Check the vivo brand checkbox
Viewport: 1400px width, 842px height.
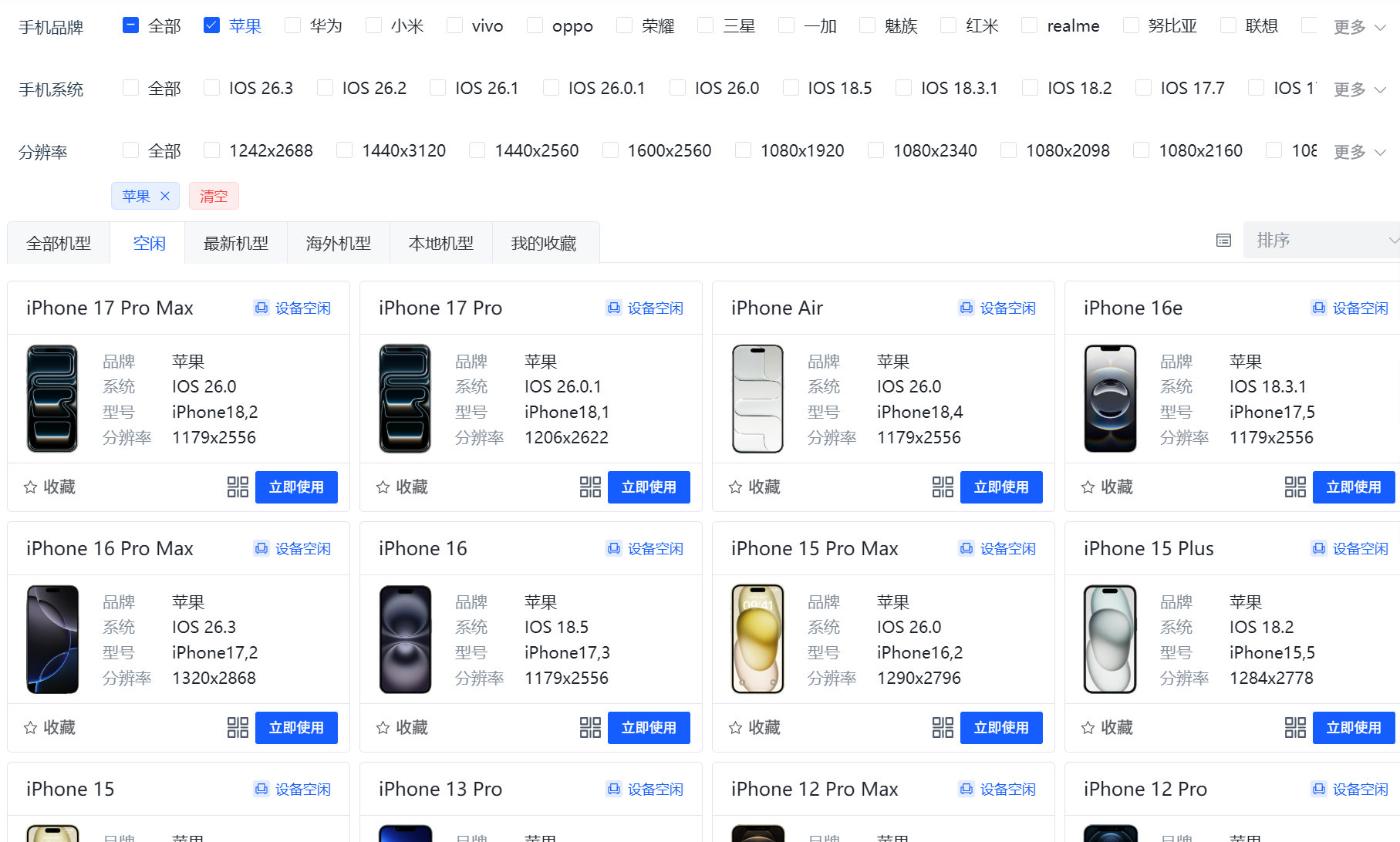pos(454,25)
